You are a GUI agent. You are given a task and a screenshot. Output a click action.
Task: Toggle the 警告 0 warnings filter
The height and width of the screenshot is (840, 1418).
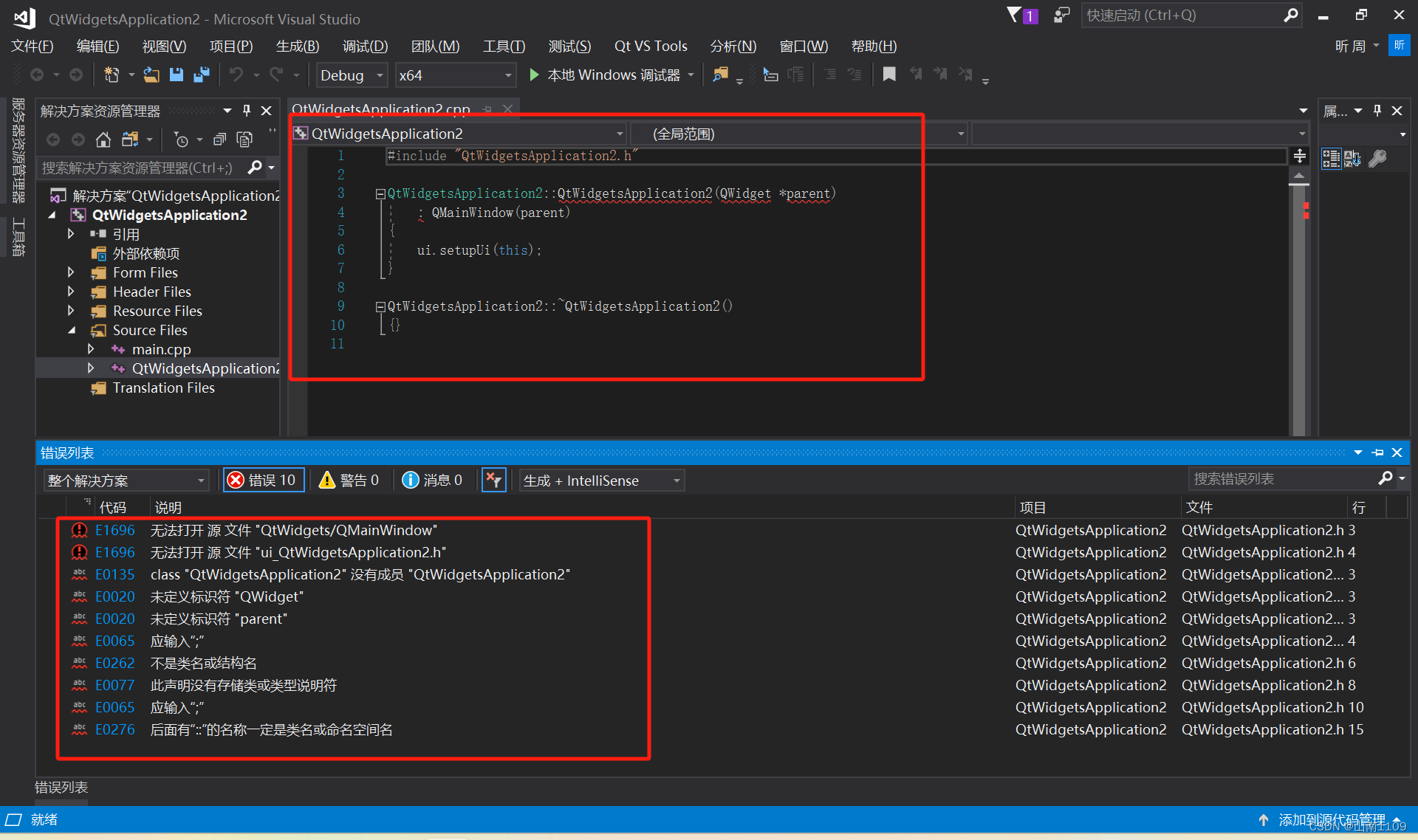point(349,481)
